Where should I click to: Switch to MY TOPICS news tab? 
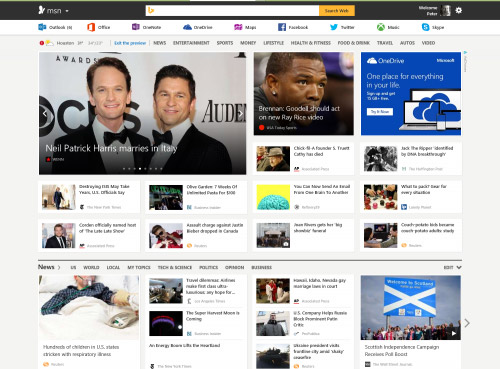click(x=139, y=267)
